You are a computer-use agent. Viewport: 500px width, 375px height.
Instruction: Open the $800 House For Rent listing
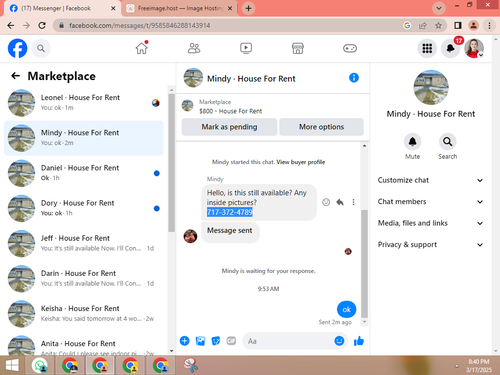click(231, 111)
